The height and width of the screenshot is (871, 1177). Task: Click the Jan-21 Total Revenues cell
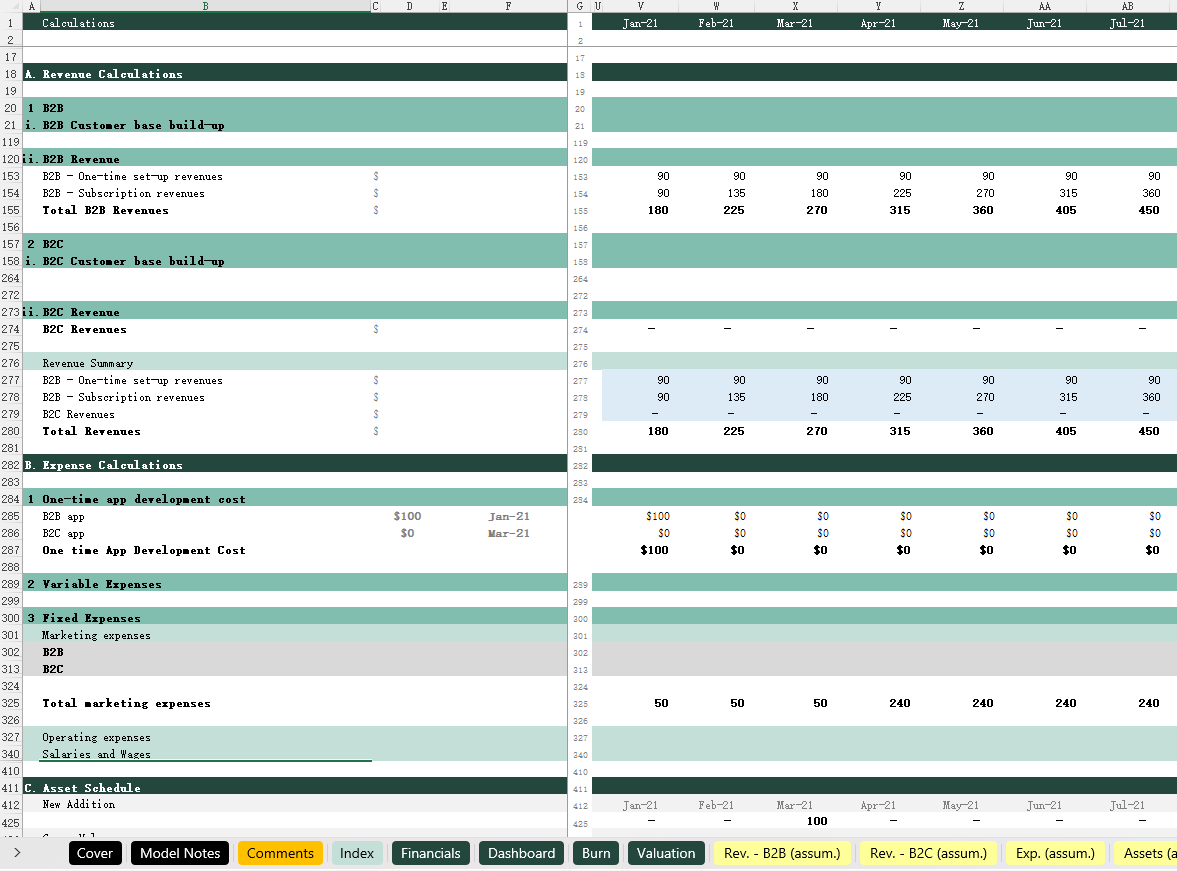point(640,432)
